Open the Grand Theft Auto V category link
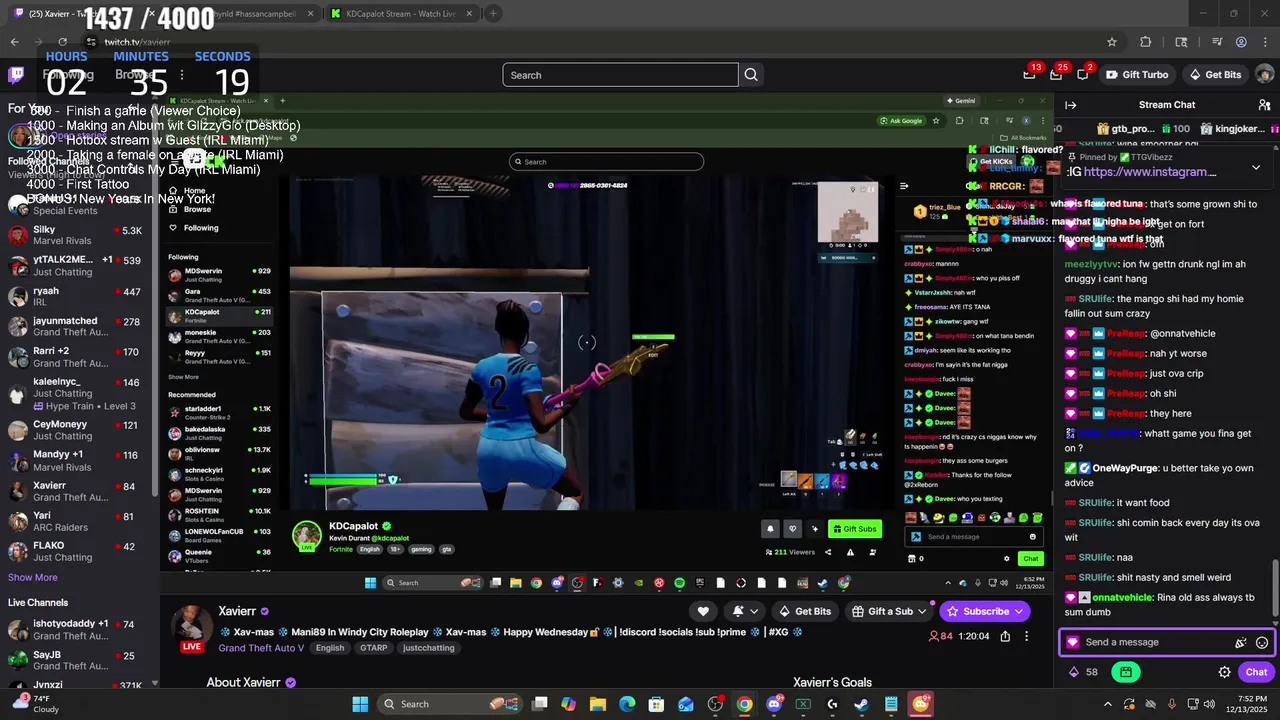 (x=261, y=648)
